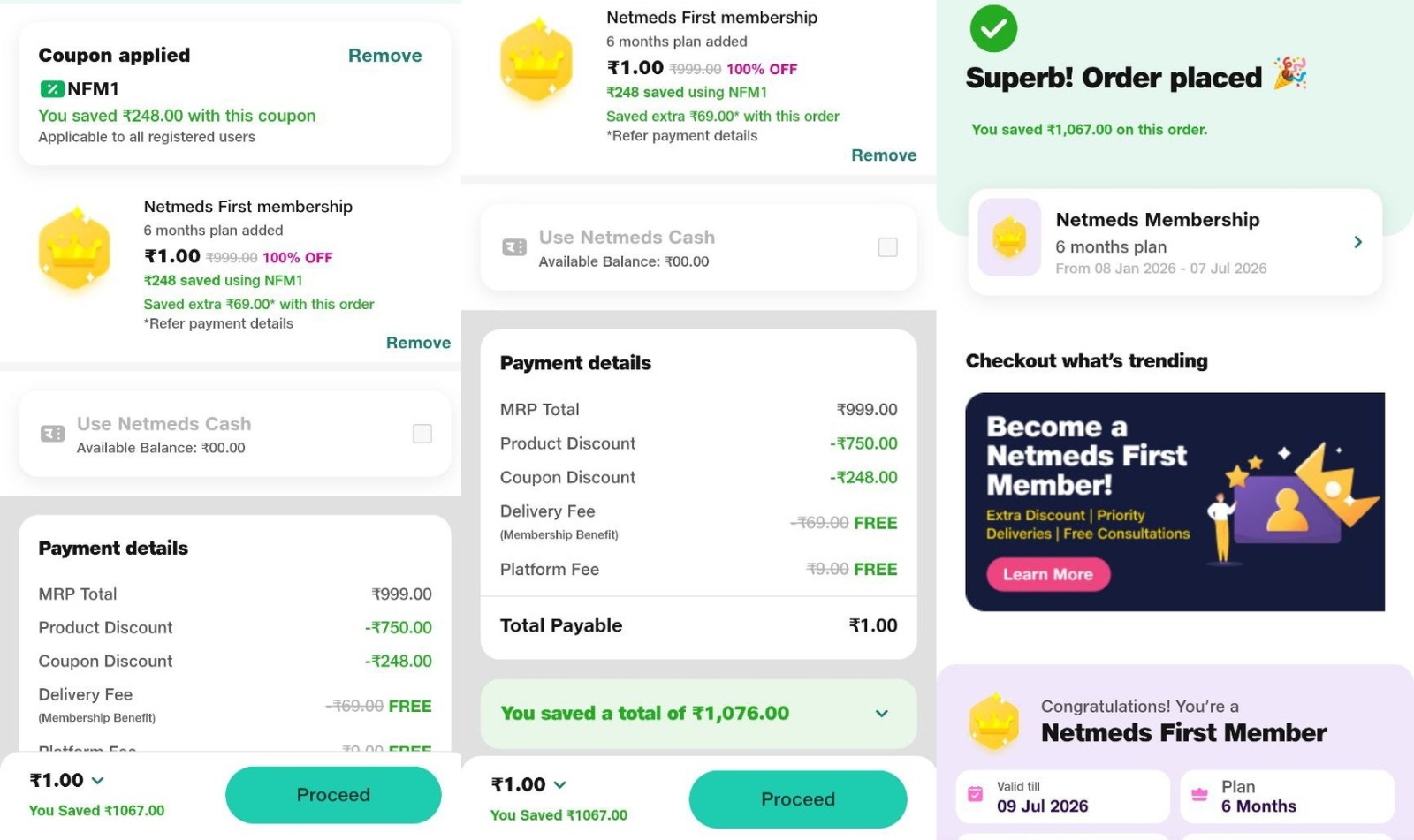
Task: Tap the pink crown icon beside Plan 6 Months
Action: coord(1199,795)
